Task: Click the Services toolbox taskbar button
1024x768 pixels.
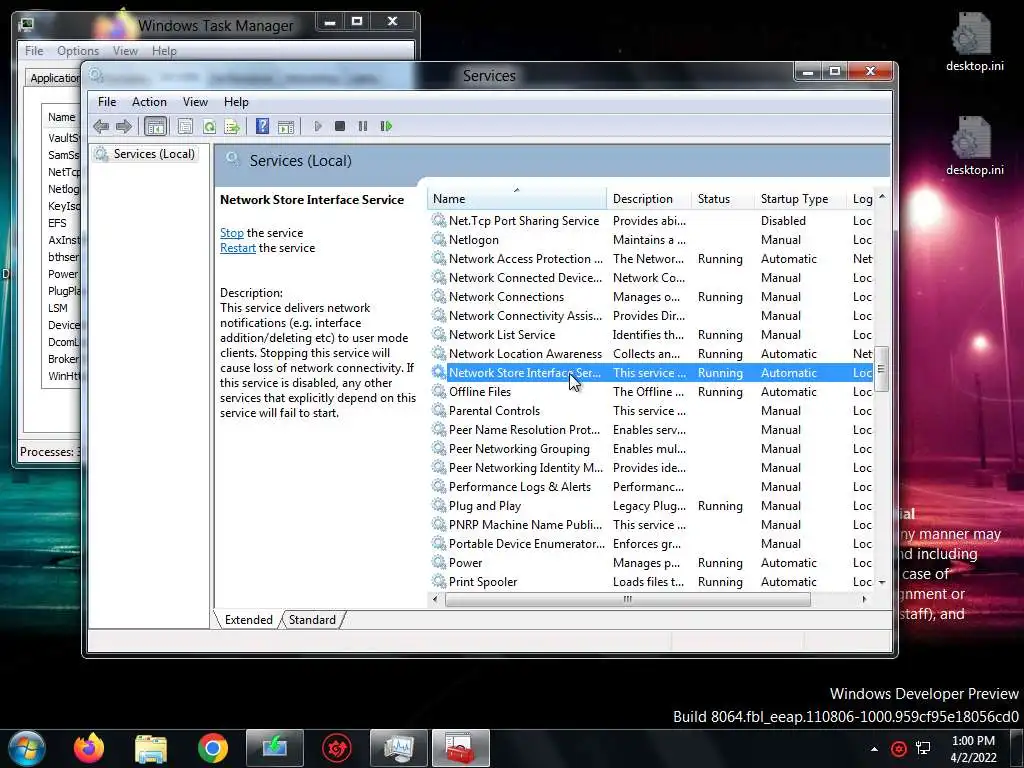Action: click(461, 748)
